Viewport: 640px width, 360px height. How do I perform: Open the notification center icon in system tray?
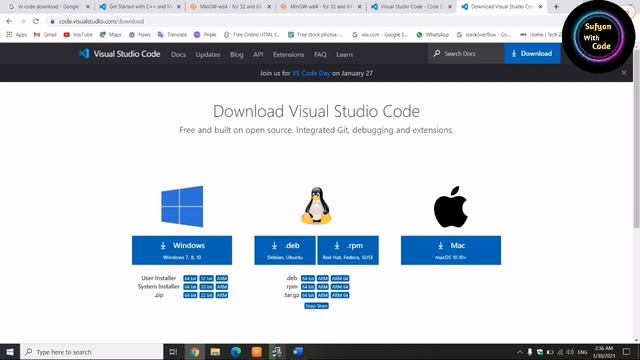pyautogui.click(x=627, y=352)
